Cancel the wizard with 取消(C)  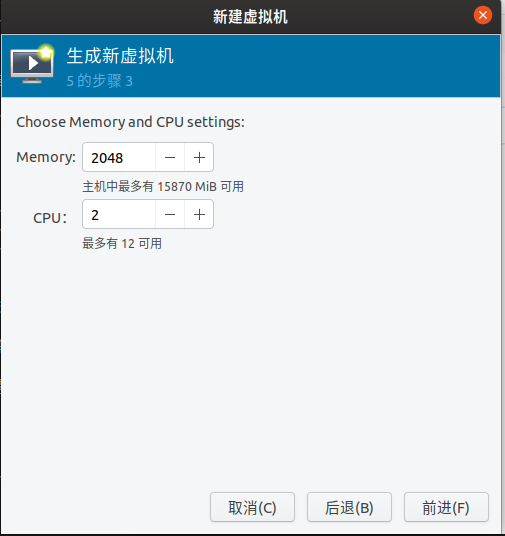pos(252,507)
